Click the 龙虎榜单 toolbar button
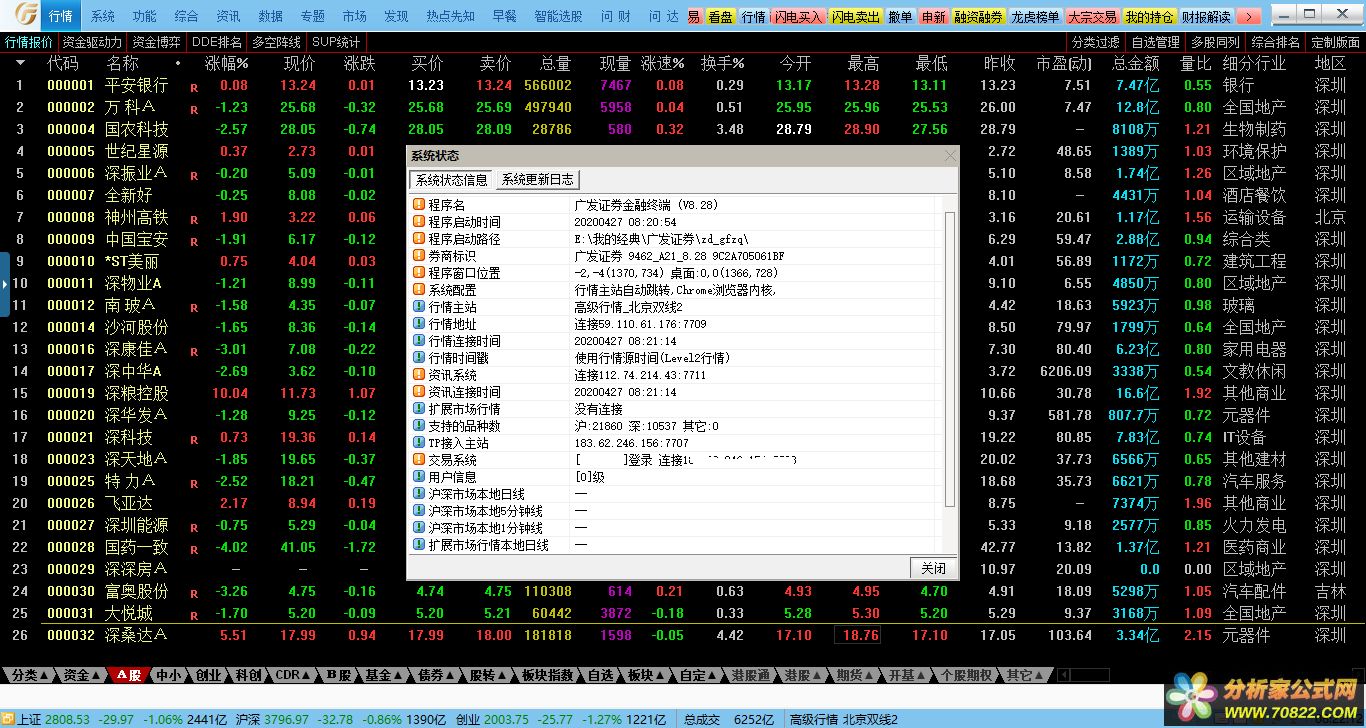The height and width of the screenshot is (728, 1366). click(x=1035, y=17)
